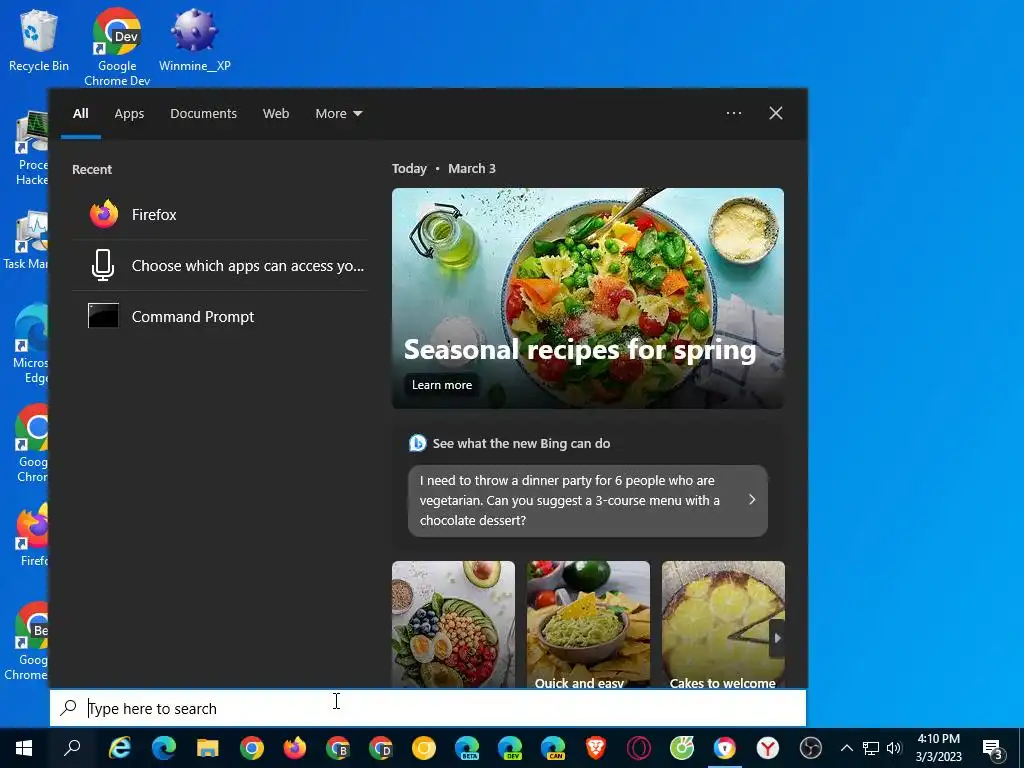This screenshot has height=768, width=1024.
Task: Open the volume speaker tray icon
Action: [x=894, y=748]
